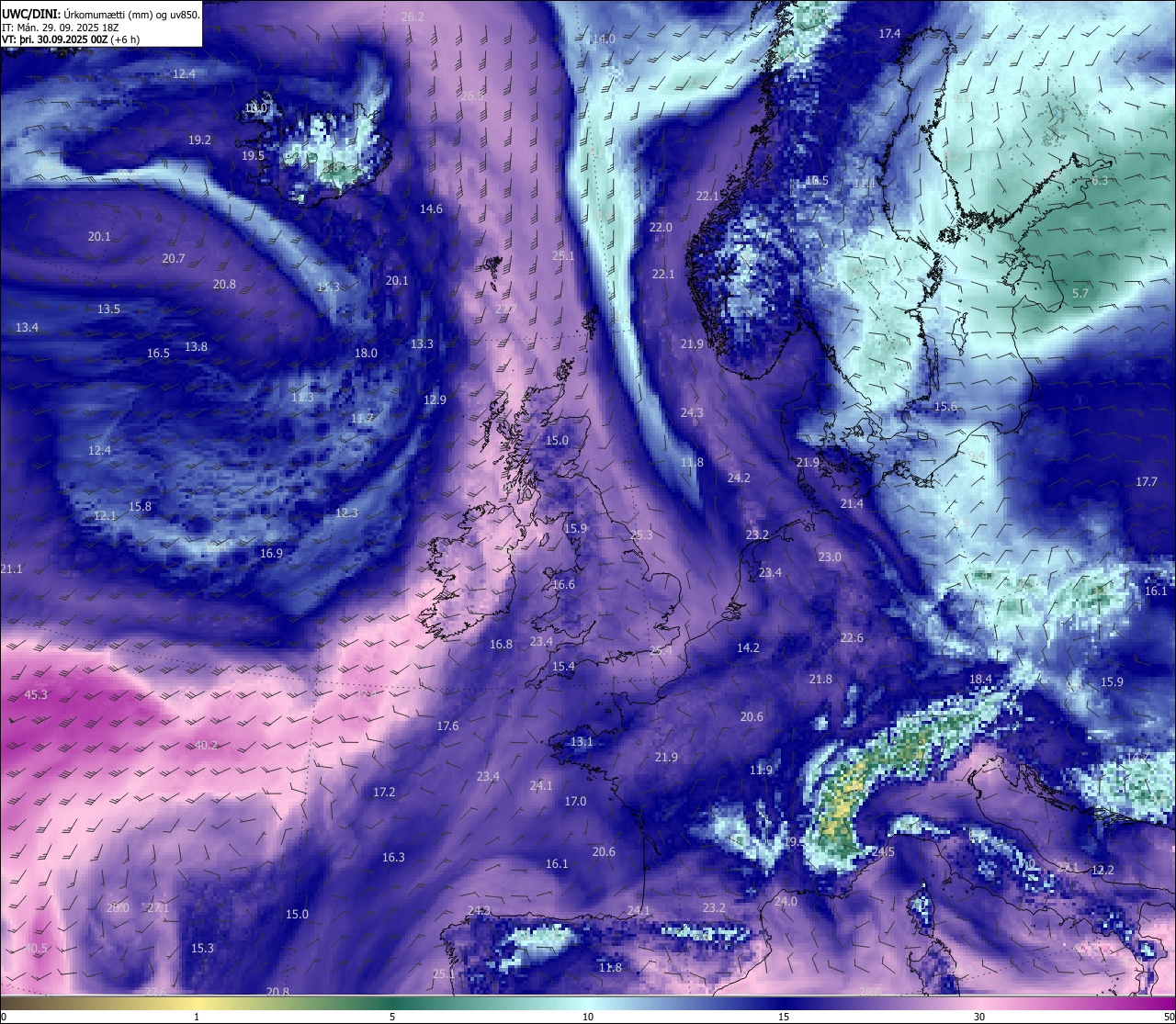Select the 14.6 value southeast of Iceland
This screenshot has height=1024, width=1176.
[x=431, y=209]
